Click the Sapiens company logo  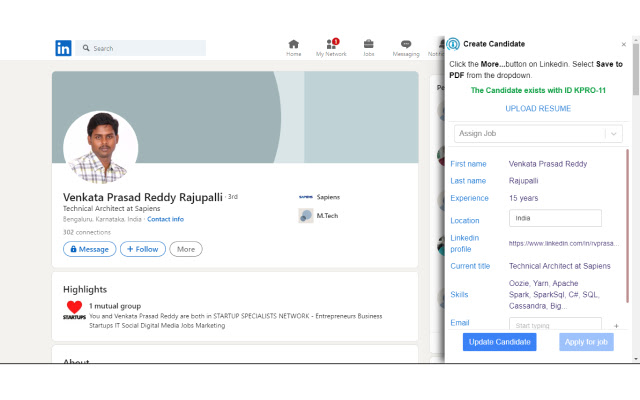(306, 197)
